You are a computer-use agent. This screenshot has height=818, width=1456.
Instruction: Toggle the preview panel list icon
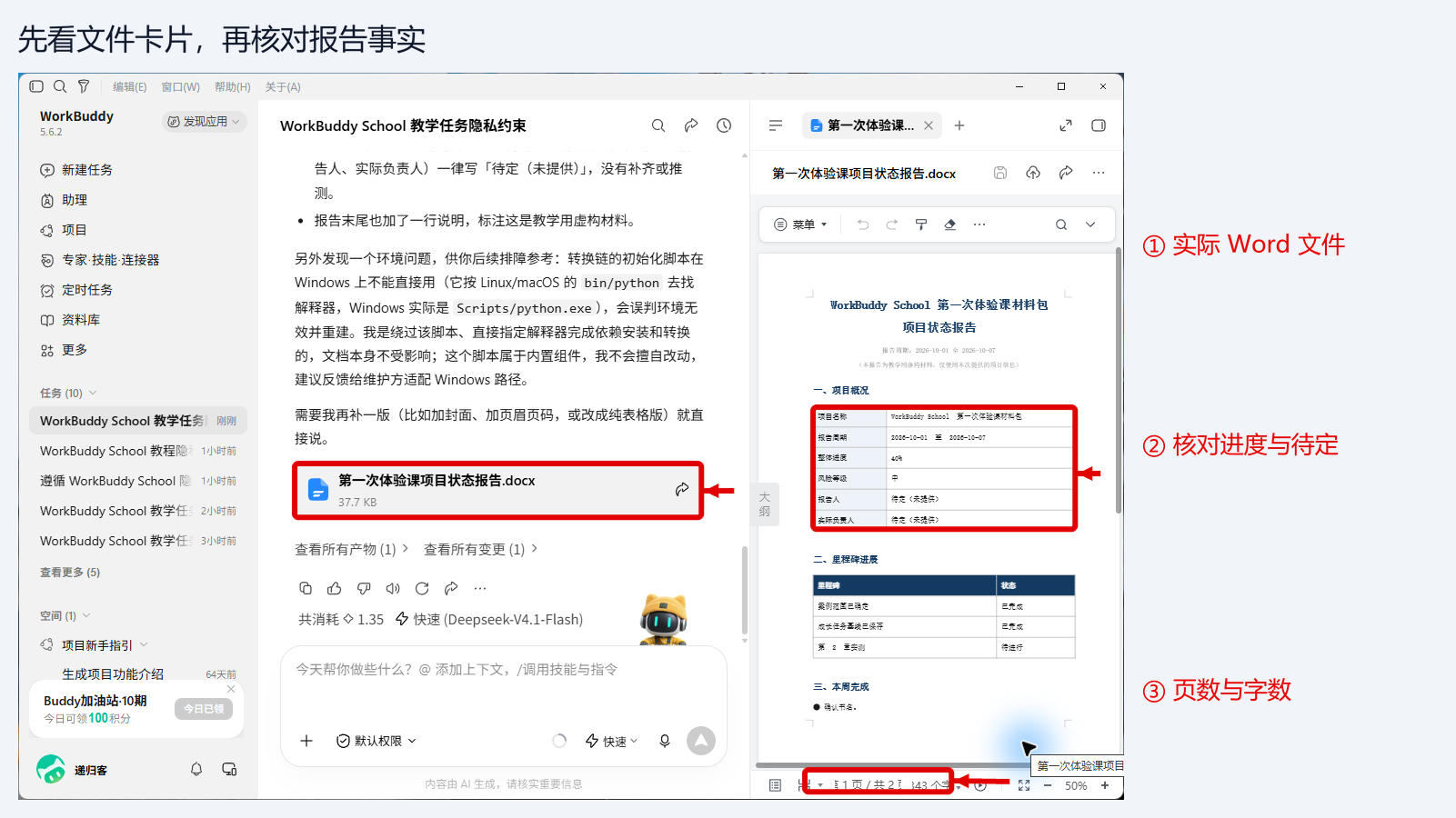[776, 125]
